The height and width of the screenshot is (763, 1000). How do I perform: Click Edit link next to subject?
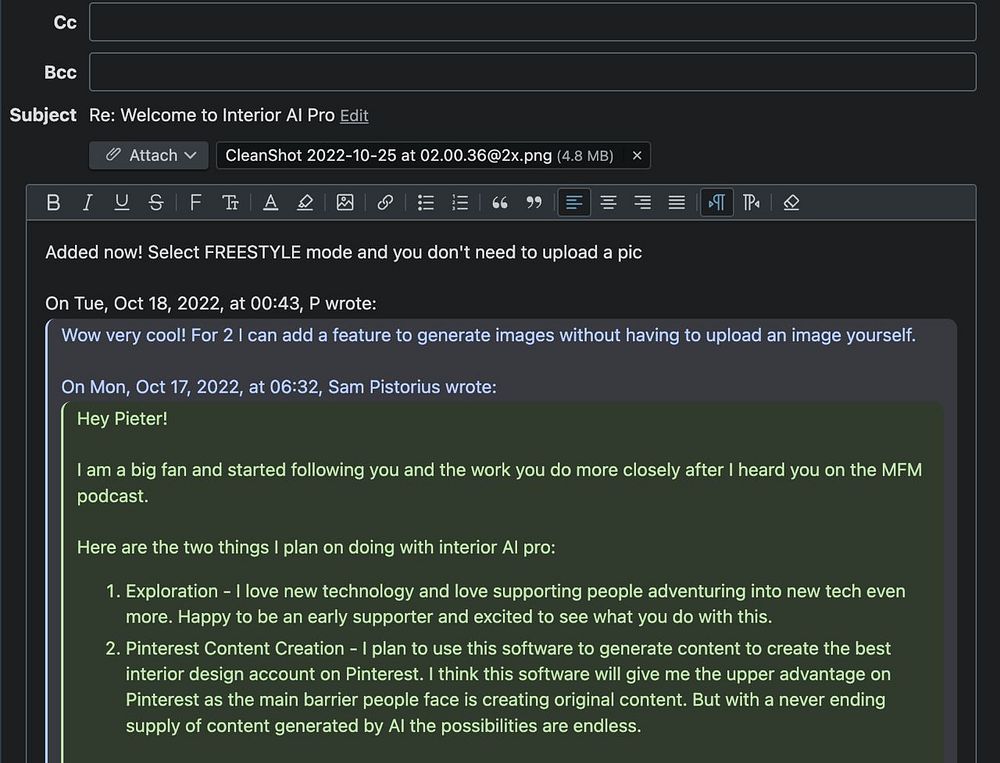pyautogui.click(x=354, y=116)
